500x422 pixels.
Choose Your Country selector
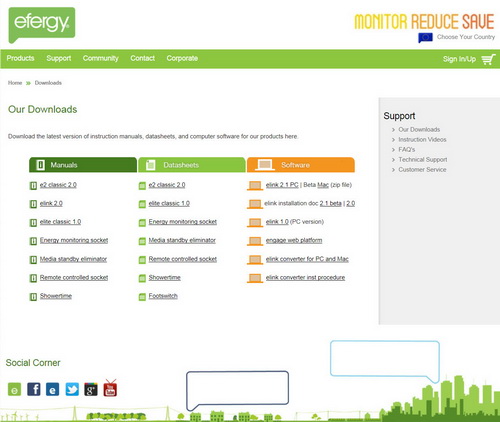[x=466, y=37]
